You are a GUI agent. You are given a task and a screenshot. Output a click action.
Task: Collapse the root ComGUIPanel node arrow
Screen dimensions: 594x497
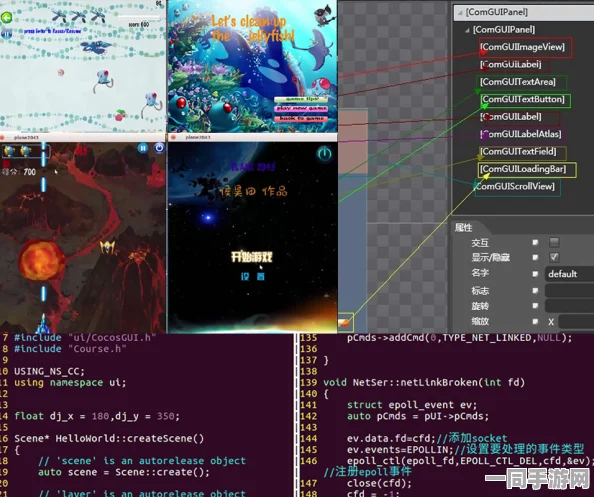[x=460, y=13]
